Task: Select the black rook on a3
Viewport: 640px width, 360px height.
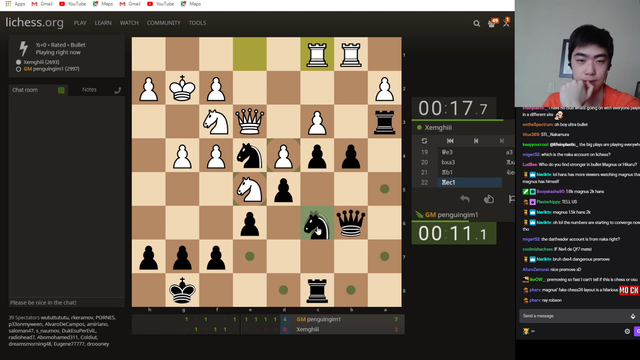Action: click(384, 121)
